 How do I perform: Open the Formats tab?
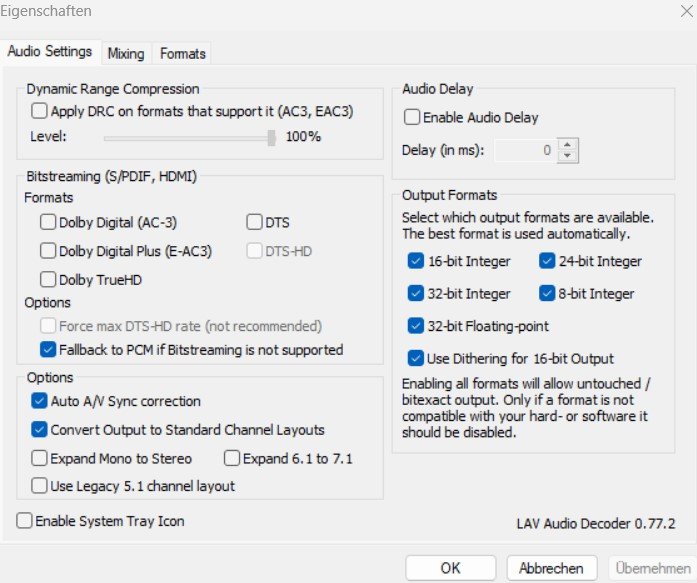(183, 53)
